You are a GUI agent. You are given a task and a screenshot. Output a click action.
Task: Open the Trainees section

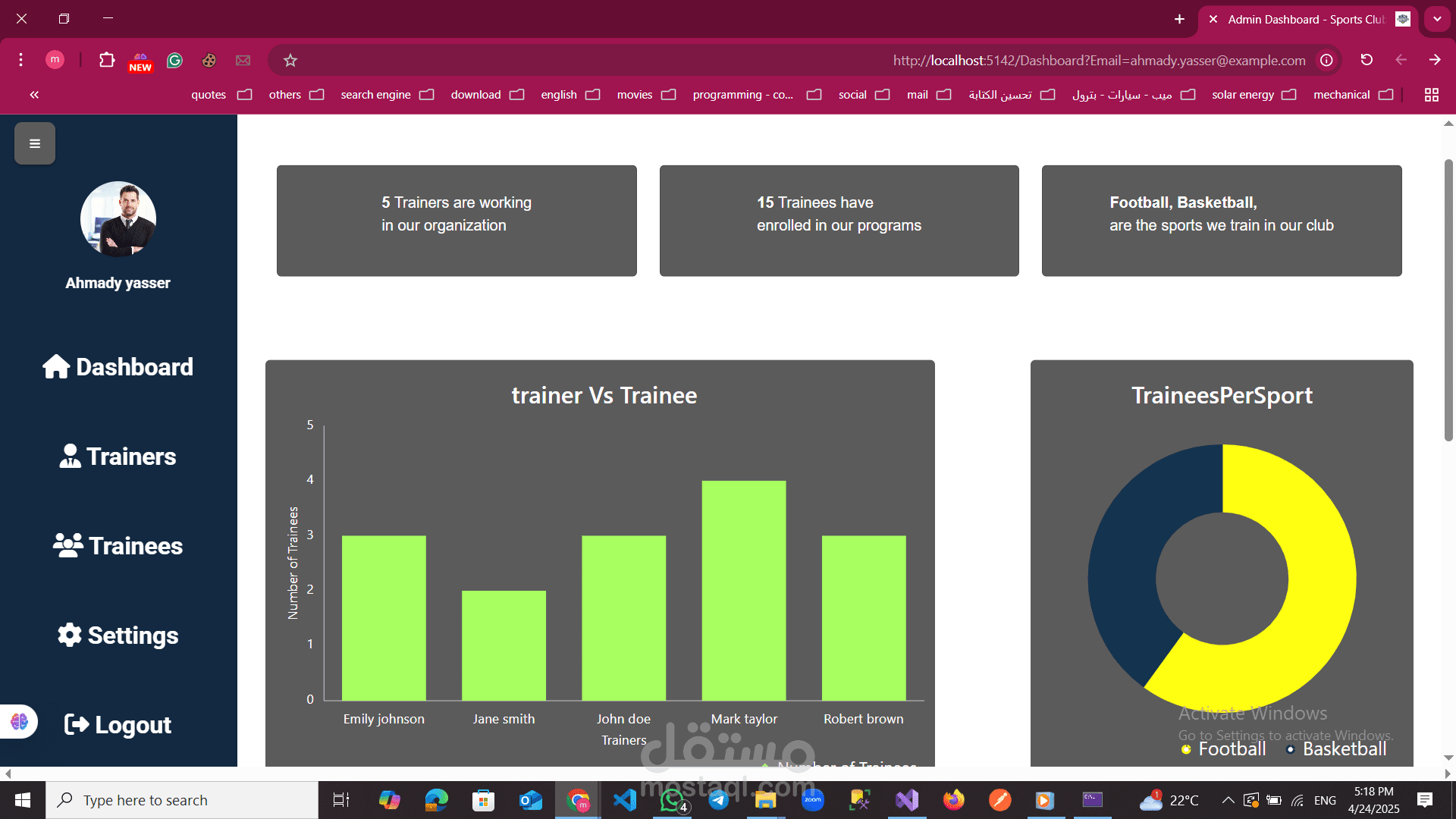click(118, 545)
